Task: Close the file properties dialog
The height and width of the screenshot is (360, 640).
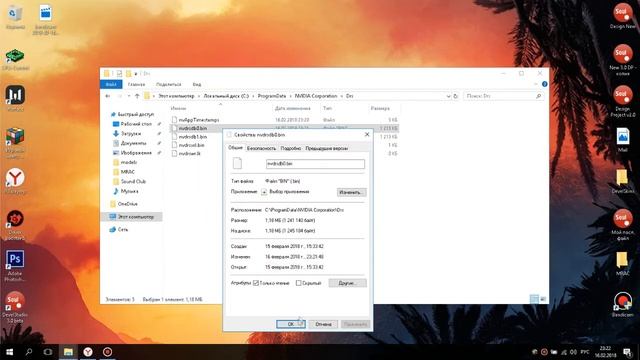Action: tap(367, 134)
